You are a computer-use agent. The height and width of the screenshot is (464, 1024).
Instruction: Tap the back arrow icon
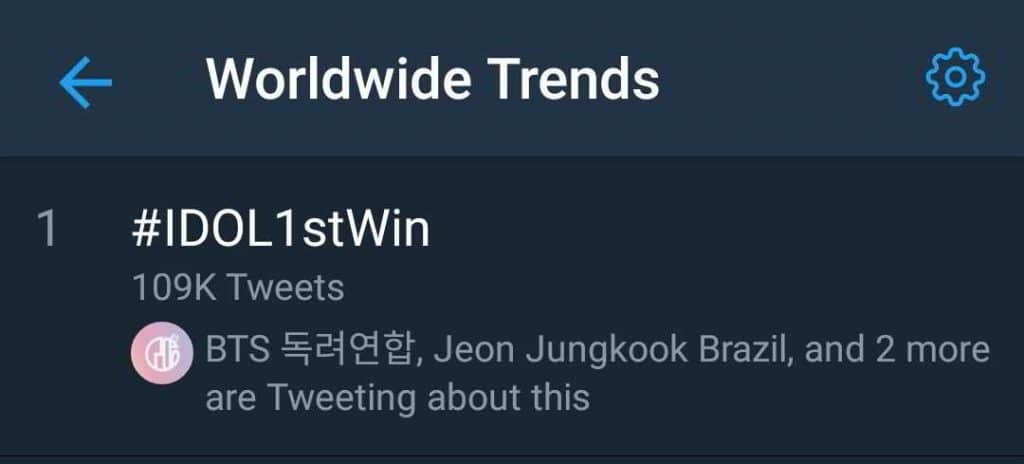pyautogui.click(x=85, y=81)
